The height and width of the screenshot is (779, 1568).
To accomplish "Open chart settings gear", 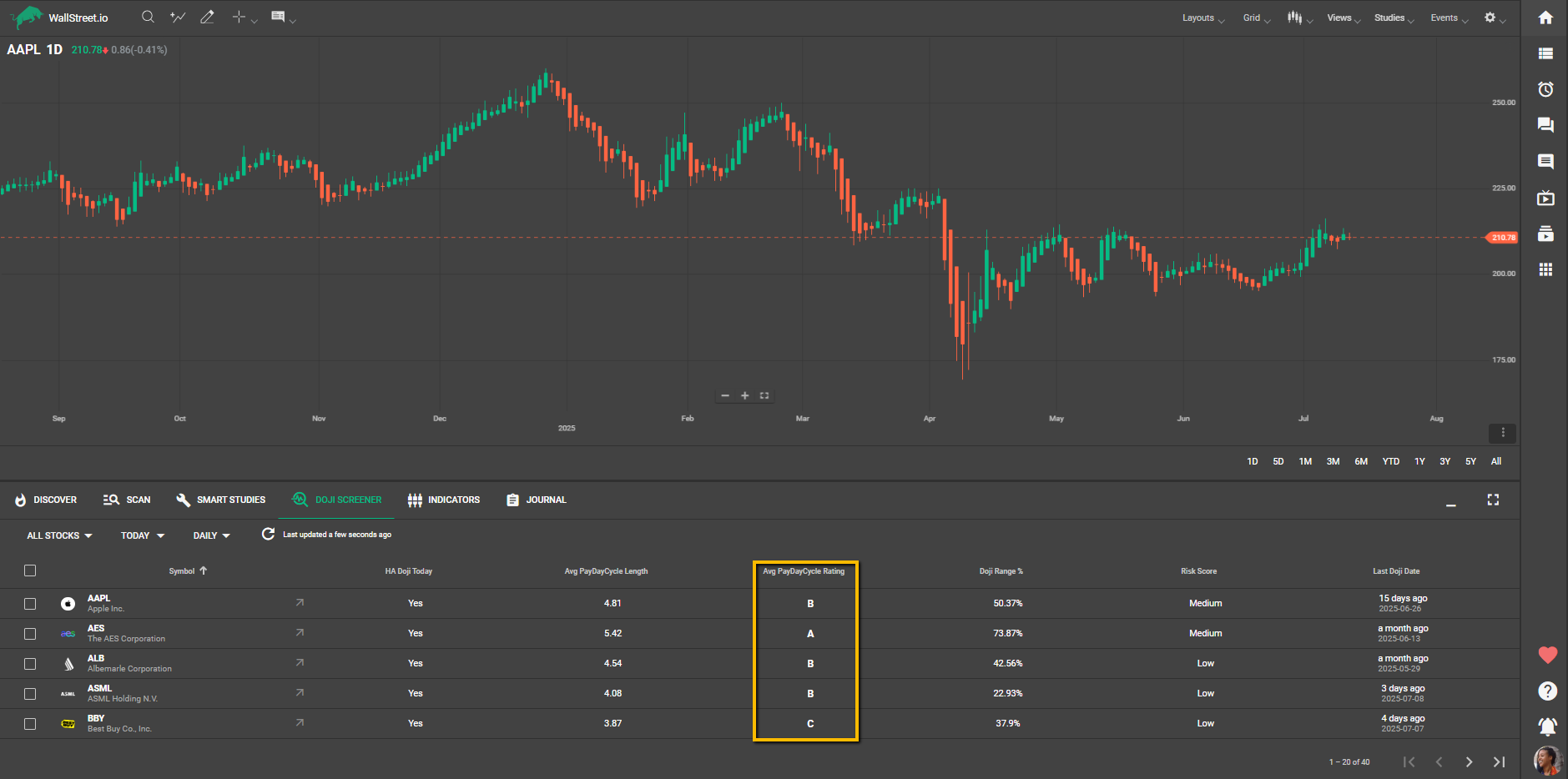I will [x=1490, y=18].
